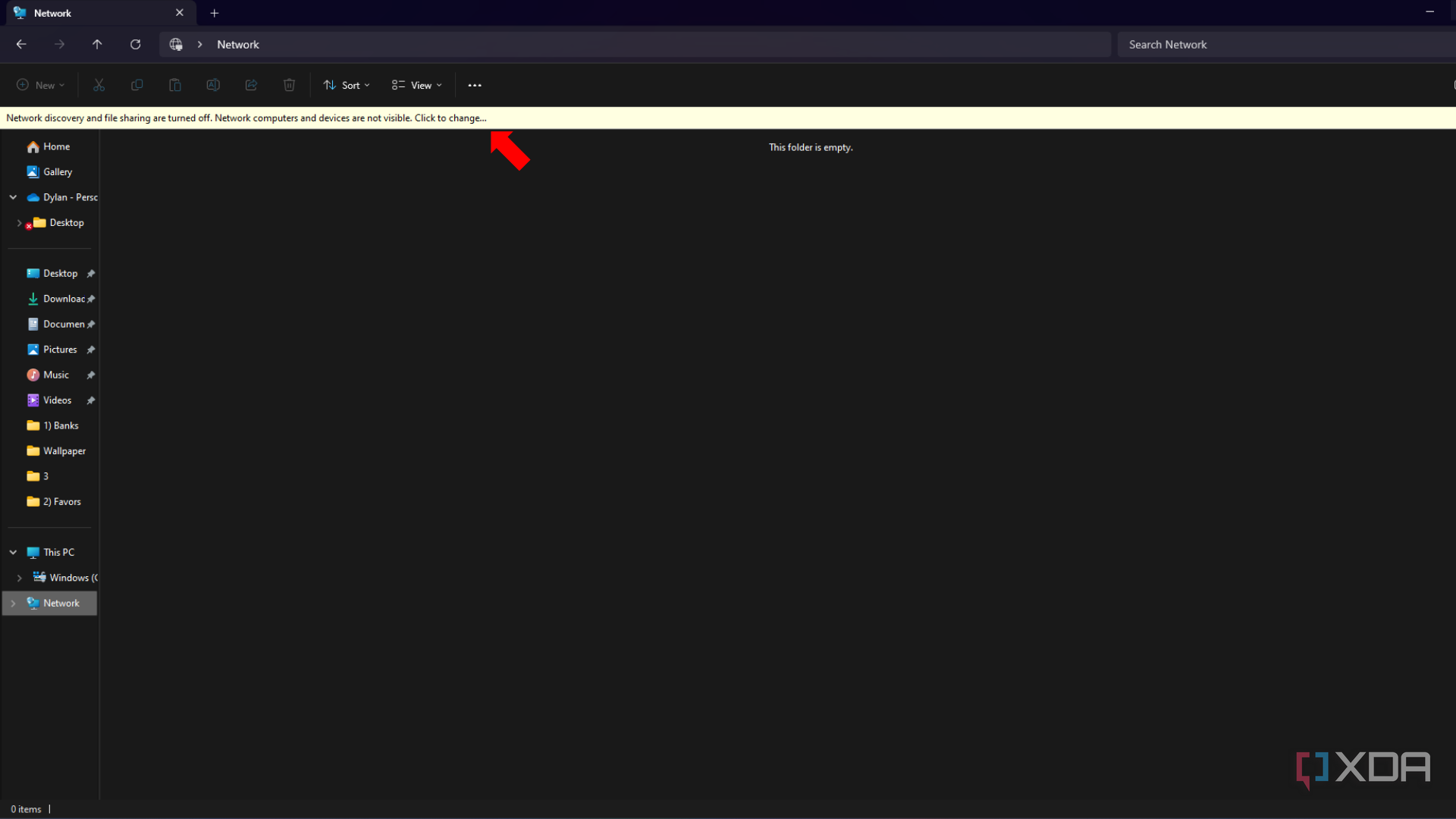Expand the Network tree node

(x=13, y=604)
